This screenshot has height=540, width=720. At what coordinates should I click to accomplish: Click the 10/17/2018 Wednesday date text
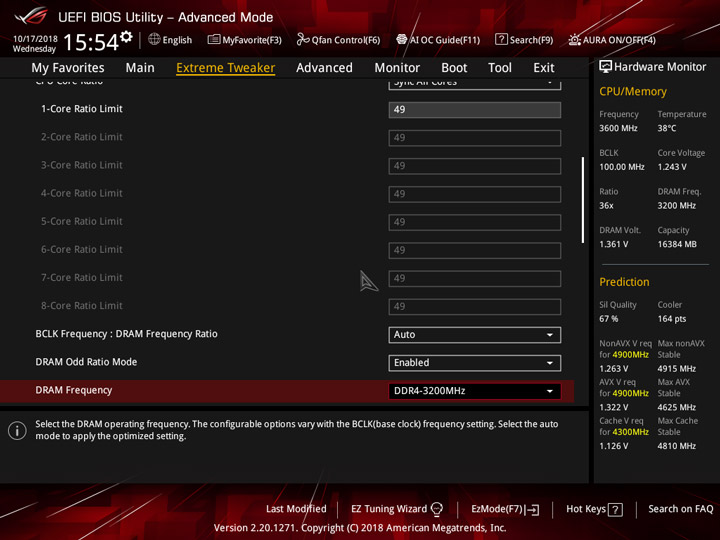click(35, 44)
